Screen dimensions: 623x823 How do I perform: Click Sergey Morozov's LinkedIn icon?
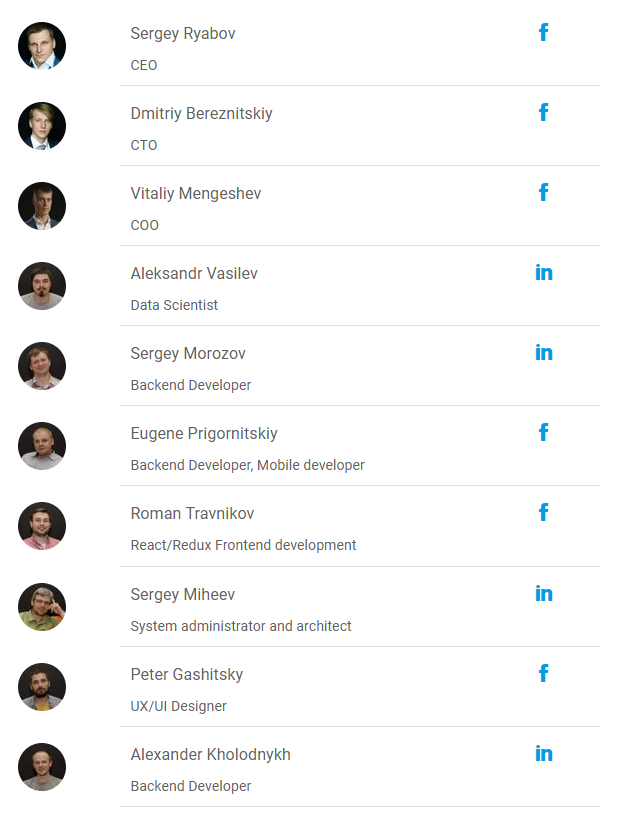[544, 353]
